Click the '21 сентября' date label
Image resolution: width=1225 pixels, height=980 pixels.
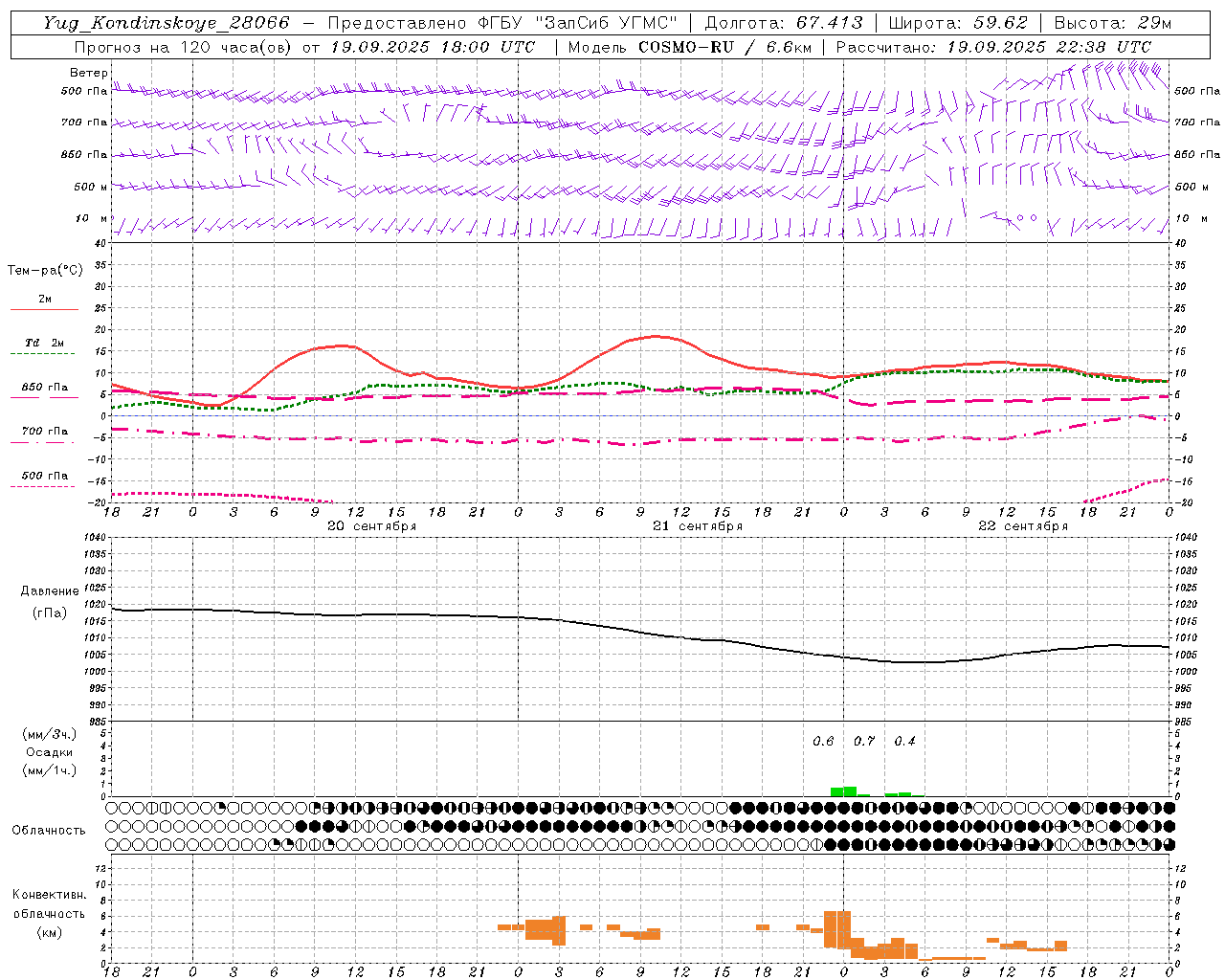click(x=698, y=526)
